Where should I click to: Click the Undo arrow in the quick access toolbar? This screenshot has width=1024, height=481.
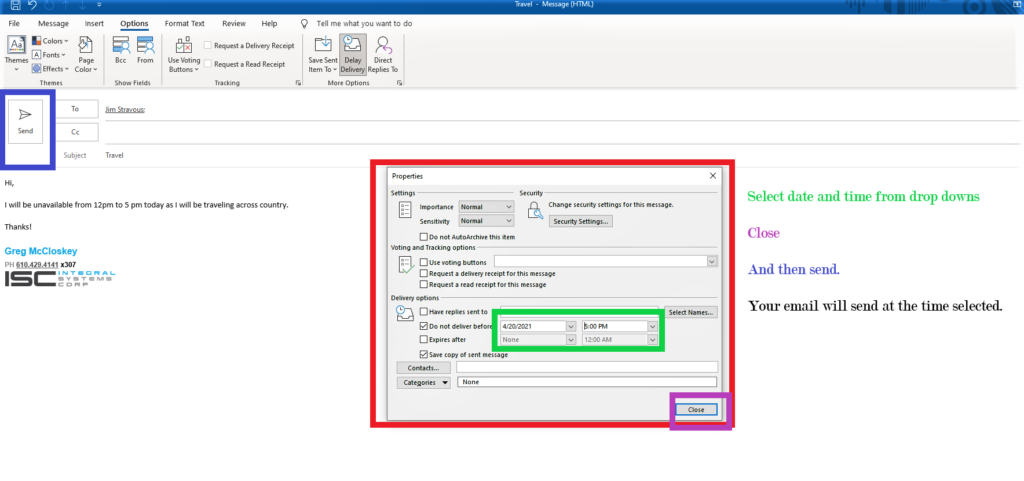click(x=33, y=5)
